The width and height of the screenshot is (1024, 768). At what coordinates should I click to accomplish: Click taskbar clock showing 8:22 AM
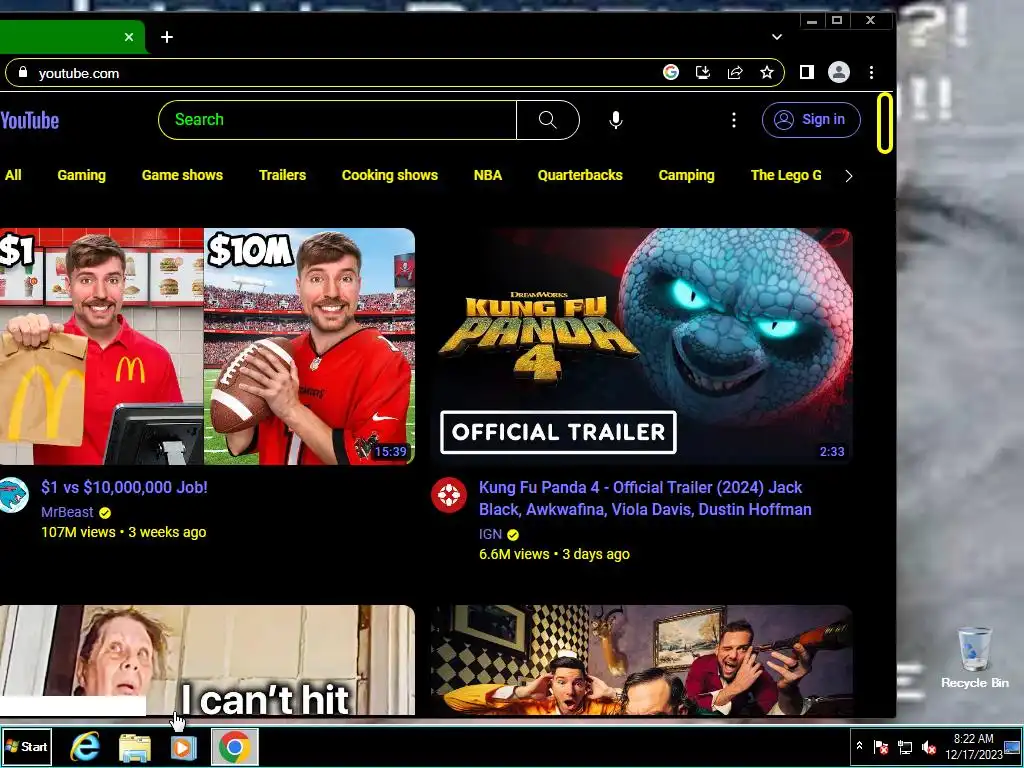click(974, 746)
